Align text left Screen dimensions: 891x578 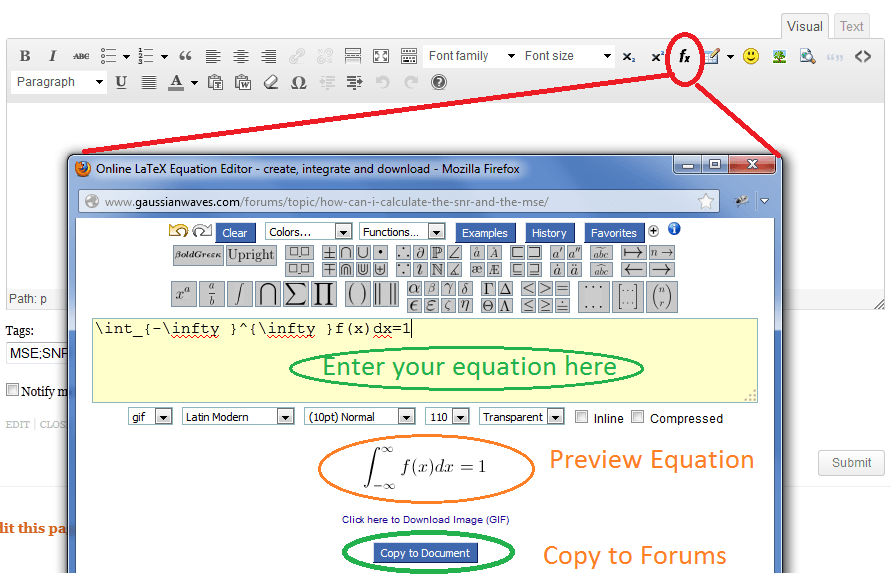(x=213, y=56)
